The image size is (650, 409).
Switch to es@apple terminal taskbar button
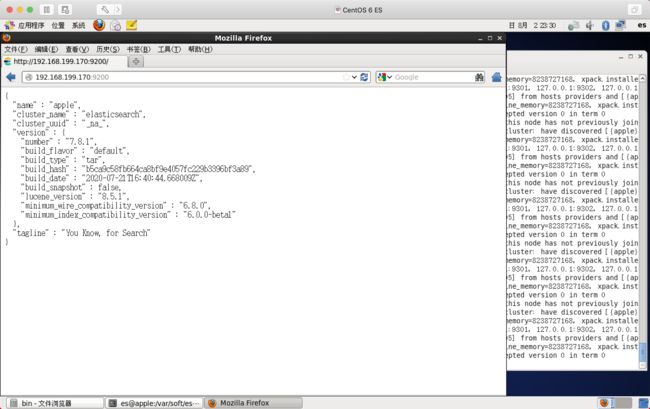click(154, 403)
